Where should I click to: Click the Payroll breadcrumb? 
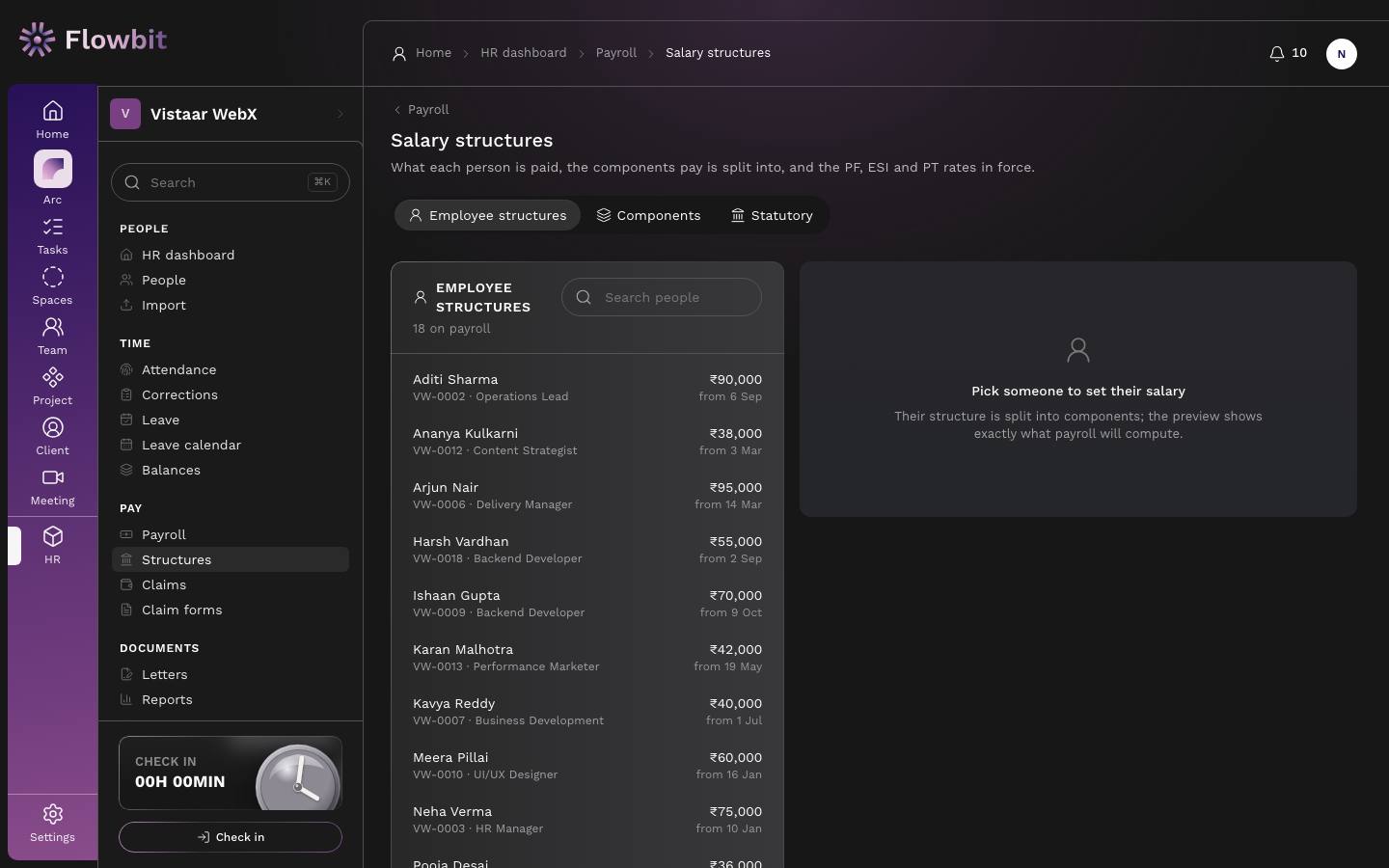tap(616, 53)
